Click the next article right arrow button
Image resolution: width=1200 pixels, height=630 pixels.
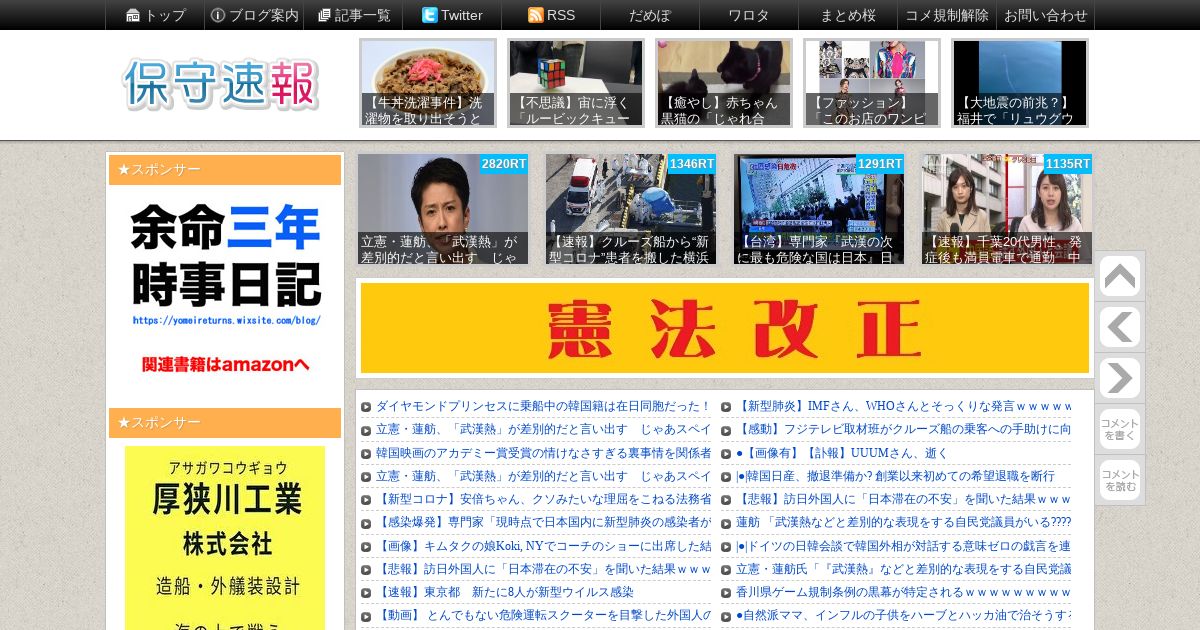[x=1120, y=378]
